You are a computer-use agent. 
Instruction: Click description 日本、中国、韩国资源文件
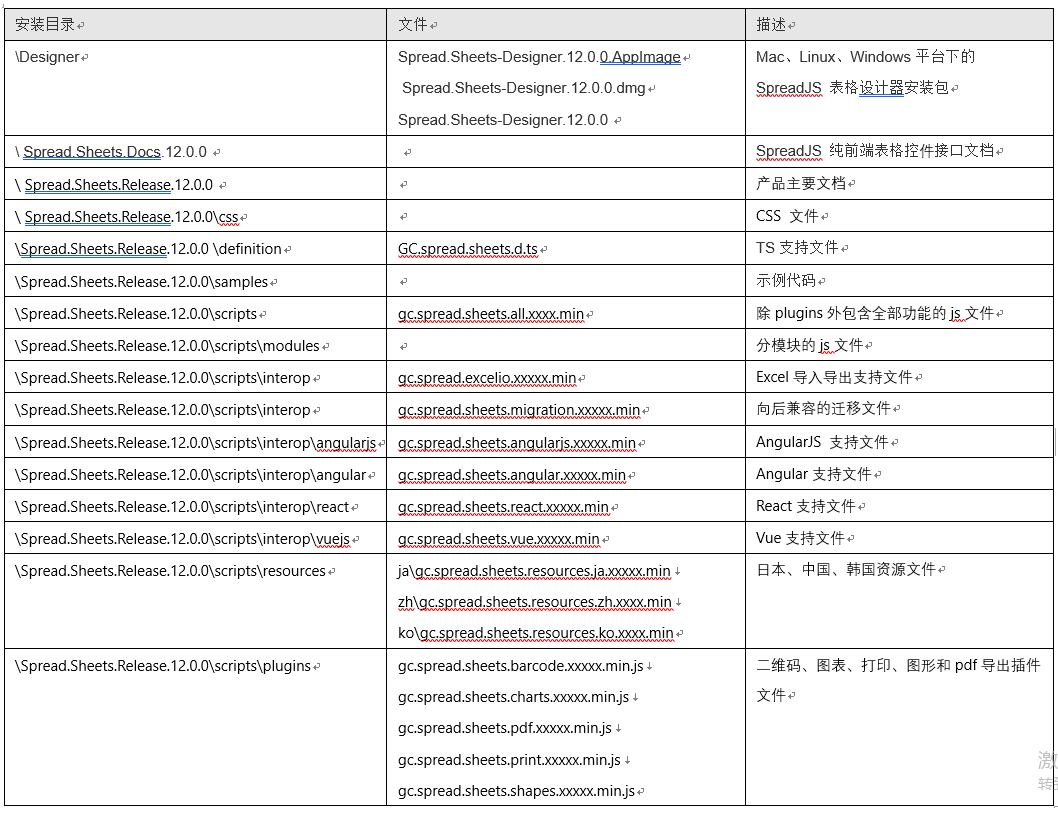[x=846, y=569]
